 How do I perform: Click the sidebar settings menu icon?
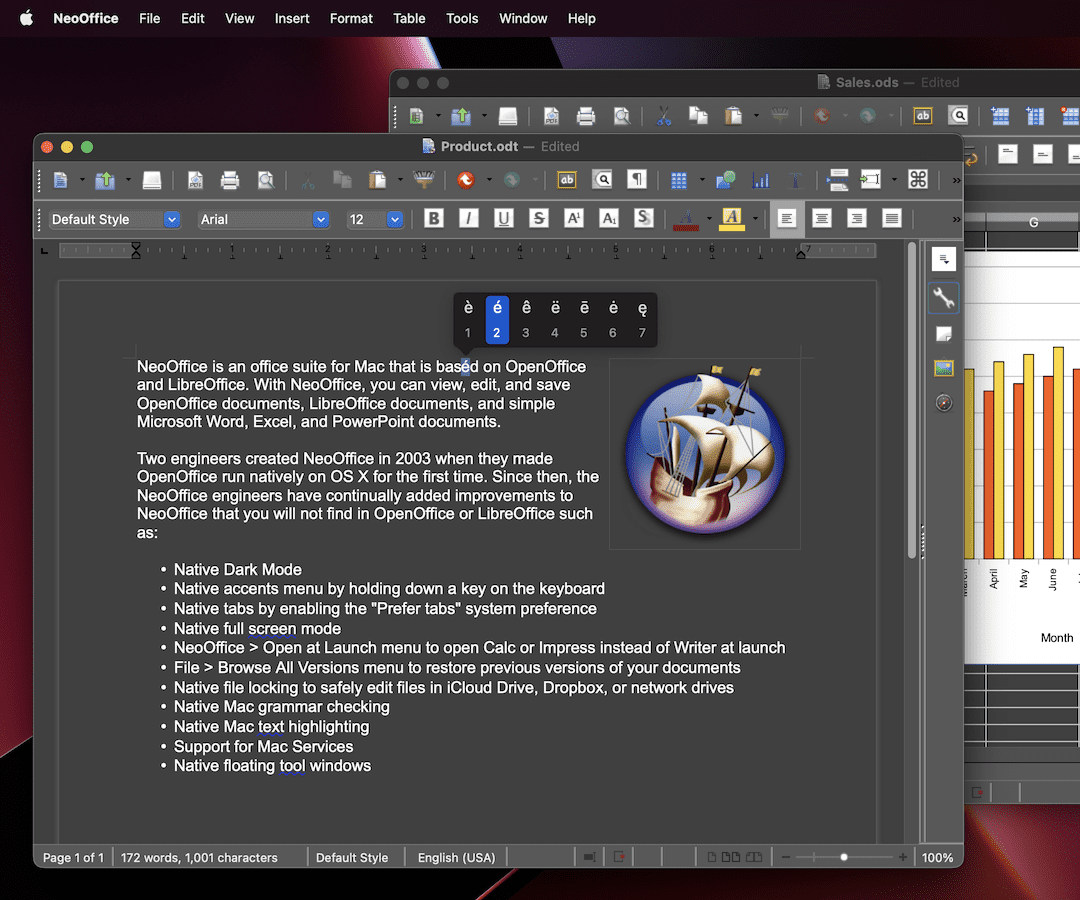click(944, 260)
